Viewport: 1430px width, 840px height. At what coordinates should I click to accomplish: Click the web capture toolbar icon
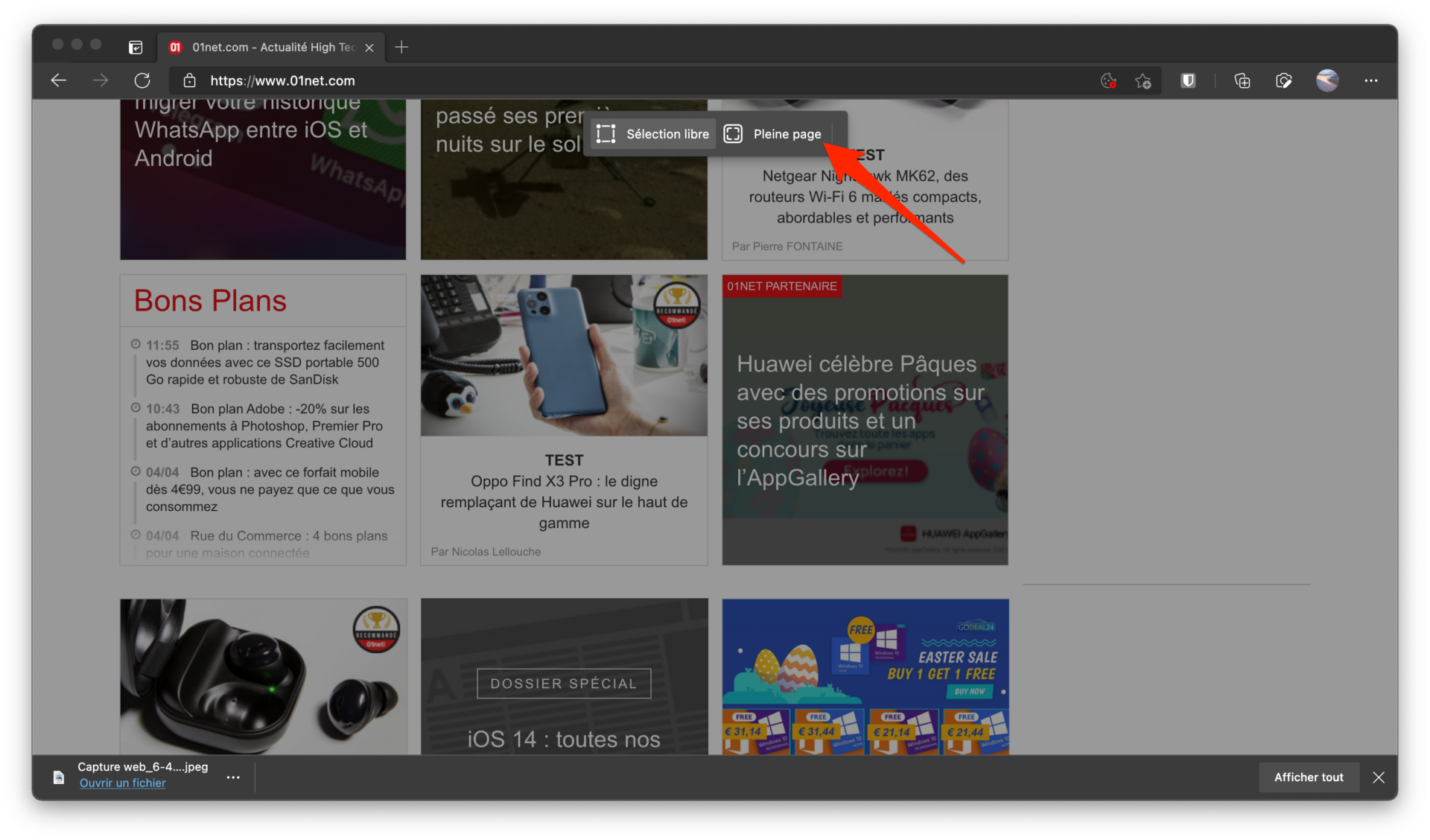[x=1284, y=80]
